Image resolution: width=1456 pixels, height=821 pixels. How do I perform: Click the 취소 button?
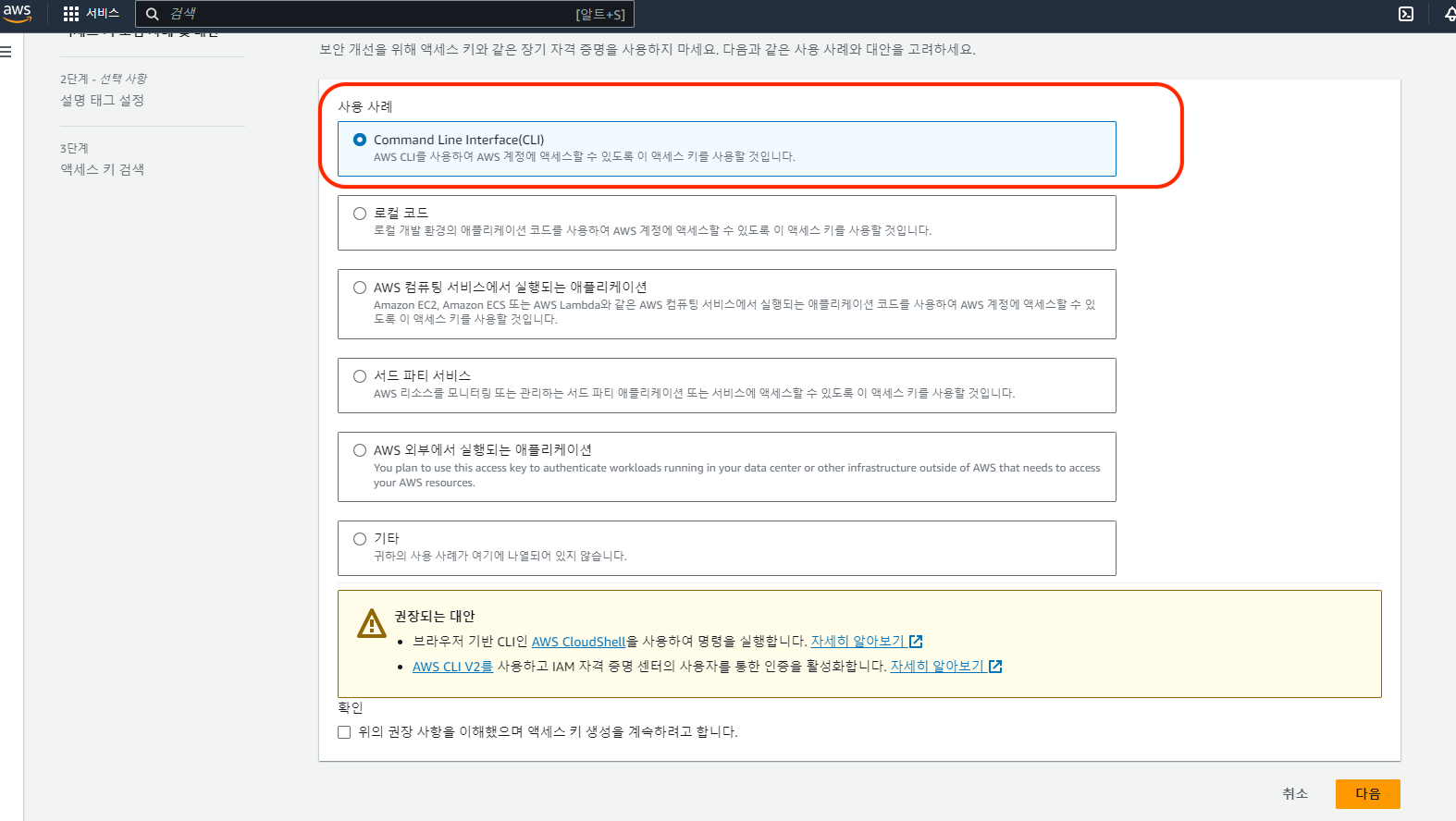[1295, 794]
